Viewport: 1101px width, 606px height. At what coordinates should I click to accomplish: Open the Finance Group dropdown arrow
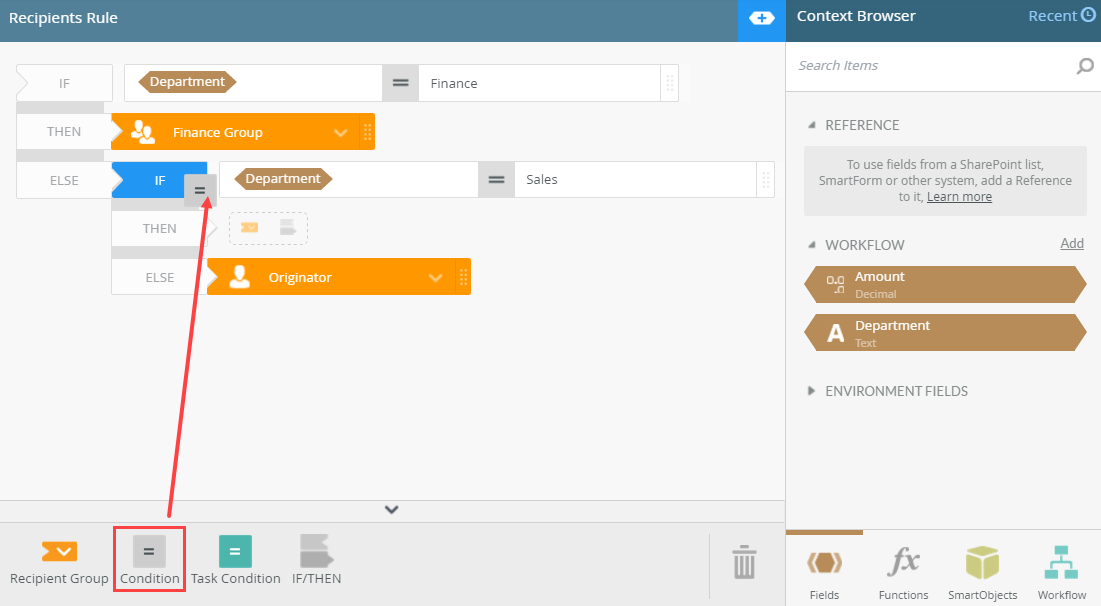pos(341,133)
